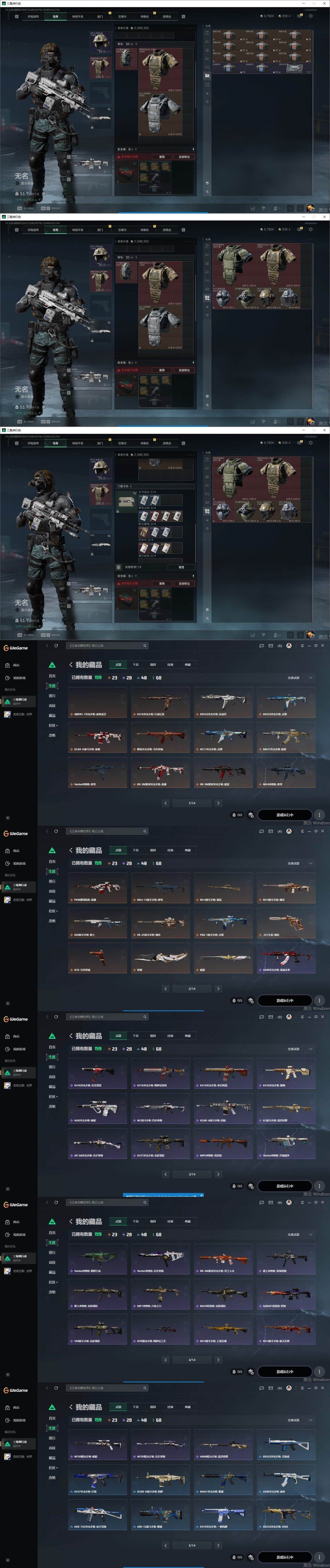The width and height of the screenshot is (330, 1568).
Task: Click 整理 button in key card panel
Action: [181, 567]
